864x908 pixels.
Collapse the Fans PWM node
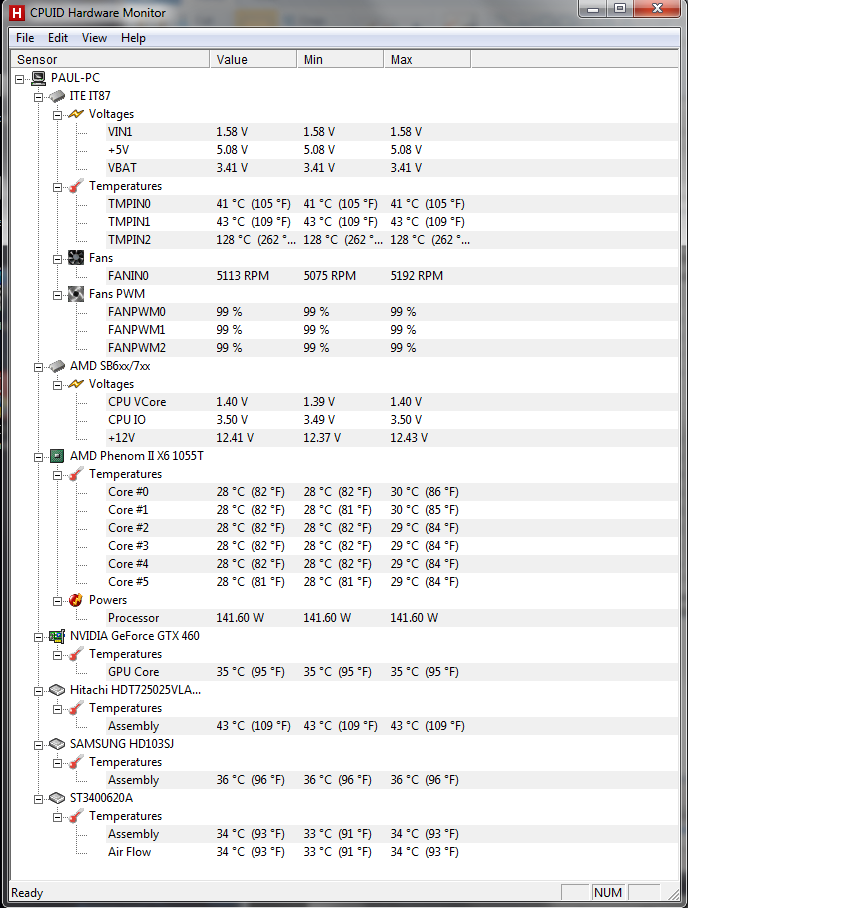pyautogui.click(x=57, y=295)
